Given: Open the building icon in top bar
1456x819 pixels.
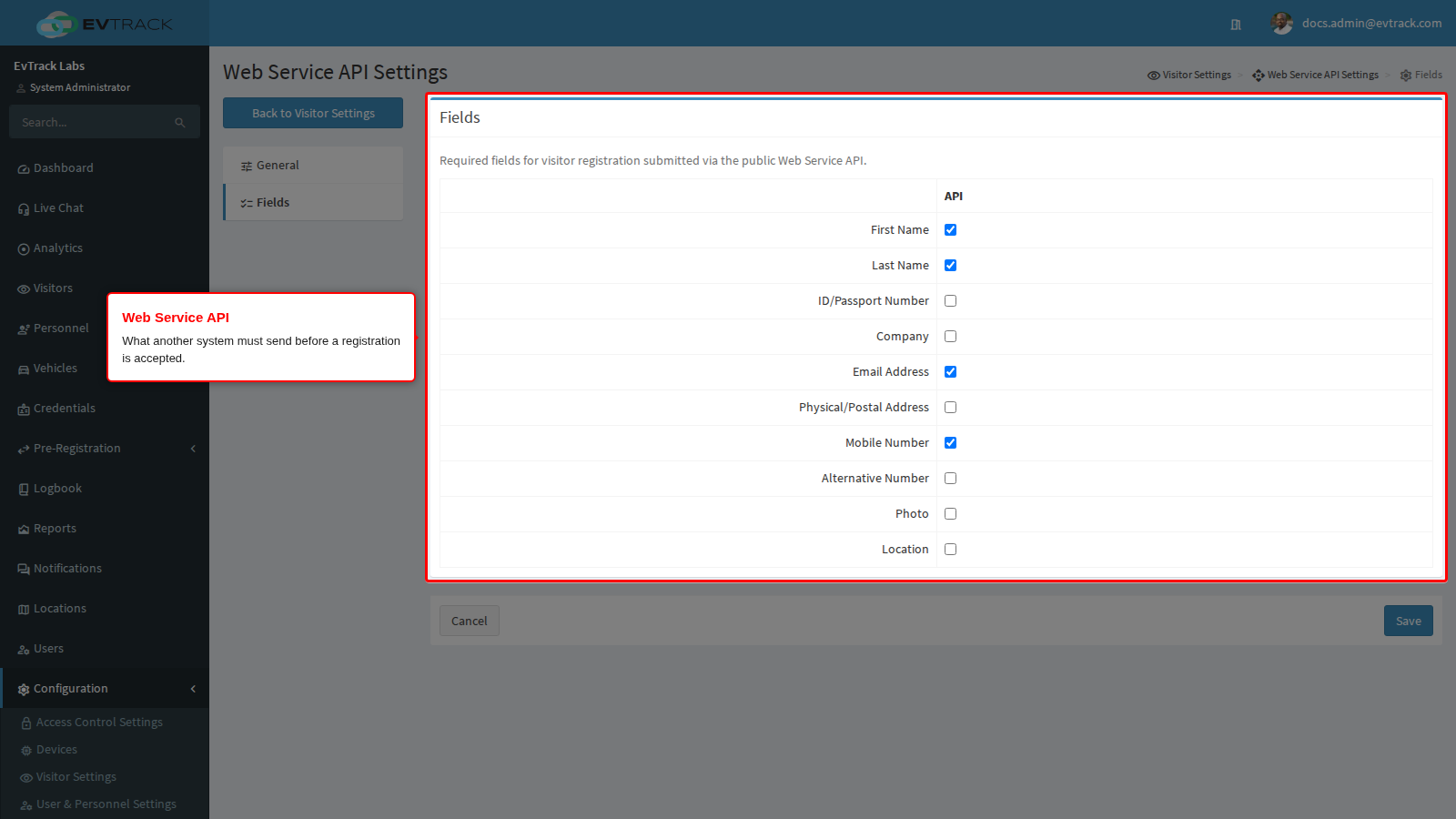Looking at the screenshot, I should [1236, 25].
